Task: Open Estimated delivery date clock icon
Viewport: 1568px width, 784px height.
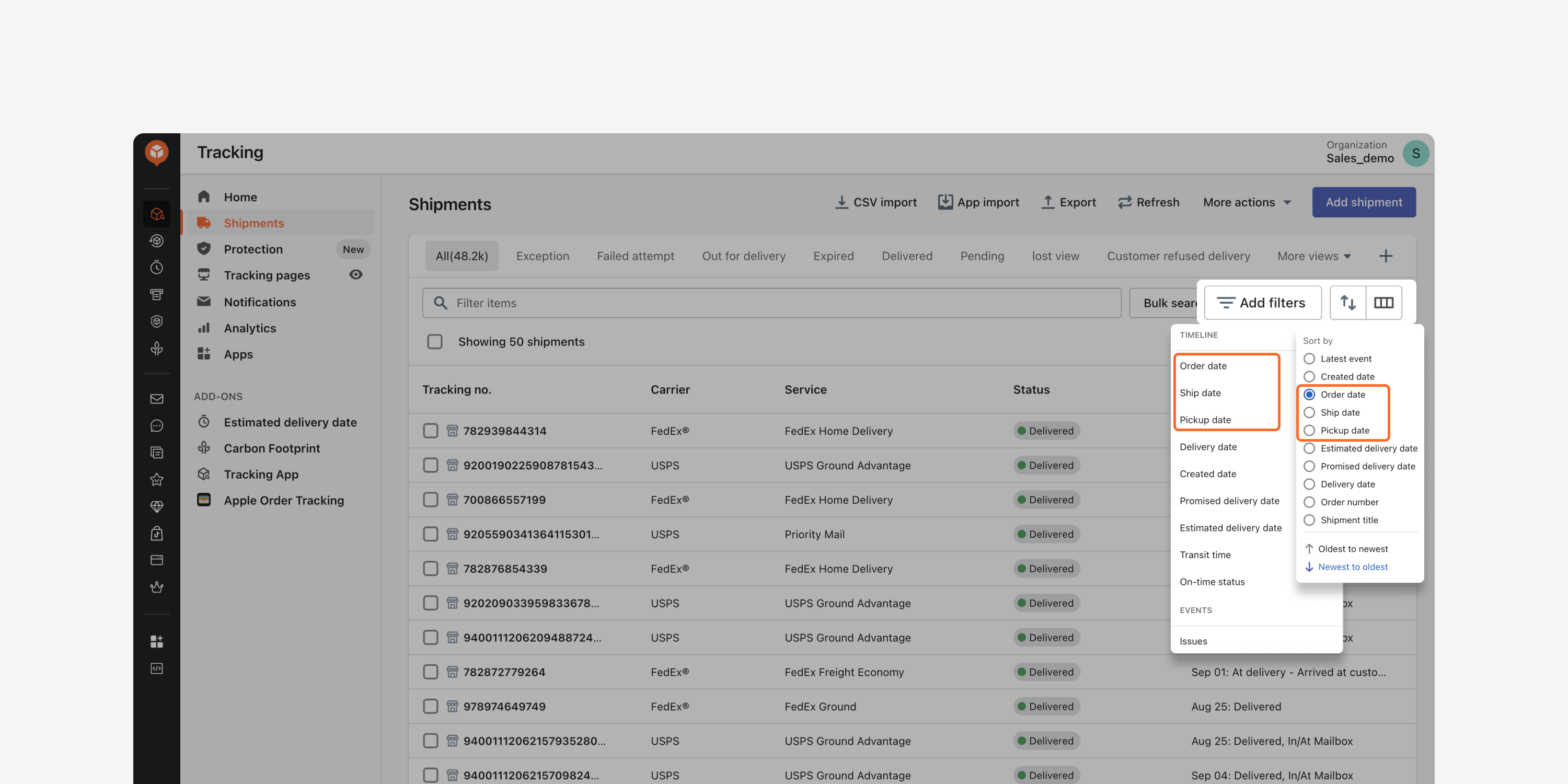Action: click(x=204, y=422)
